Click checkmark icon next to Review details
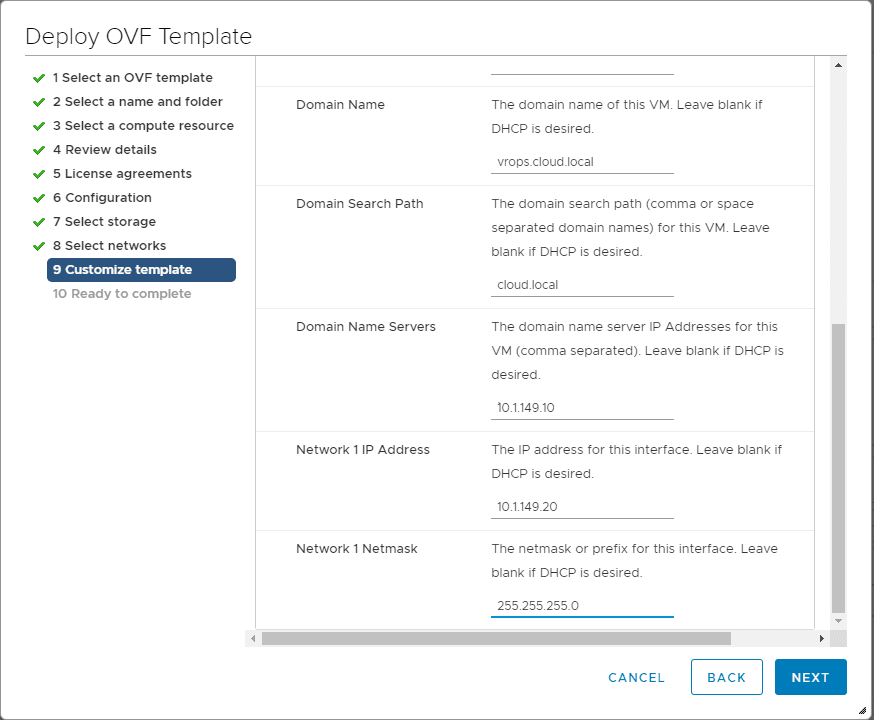Screen dimensions: 874x720 click(39, 150)
